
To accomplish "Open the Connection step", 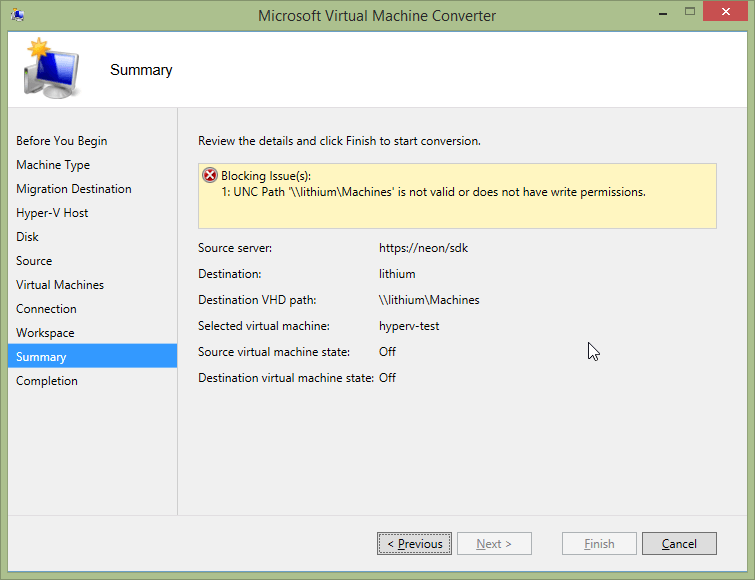I will point(46,309).
